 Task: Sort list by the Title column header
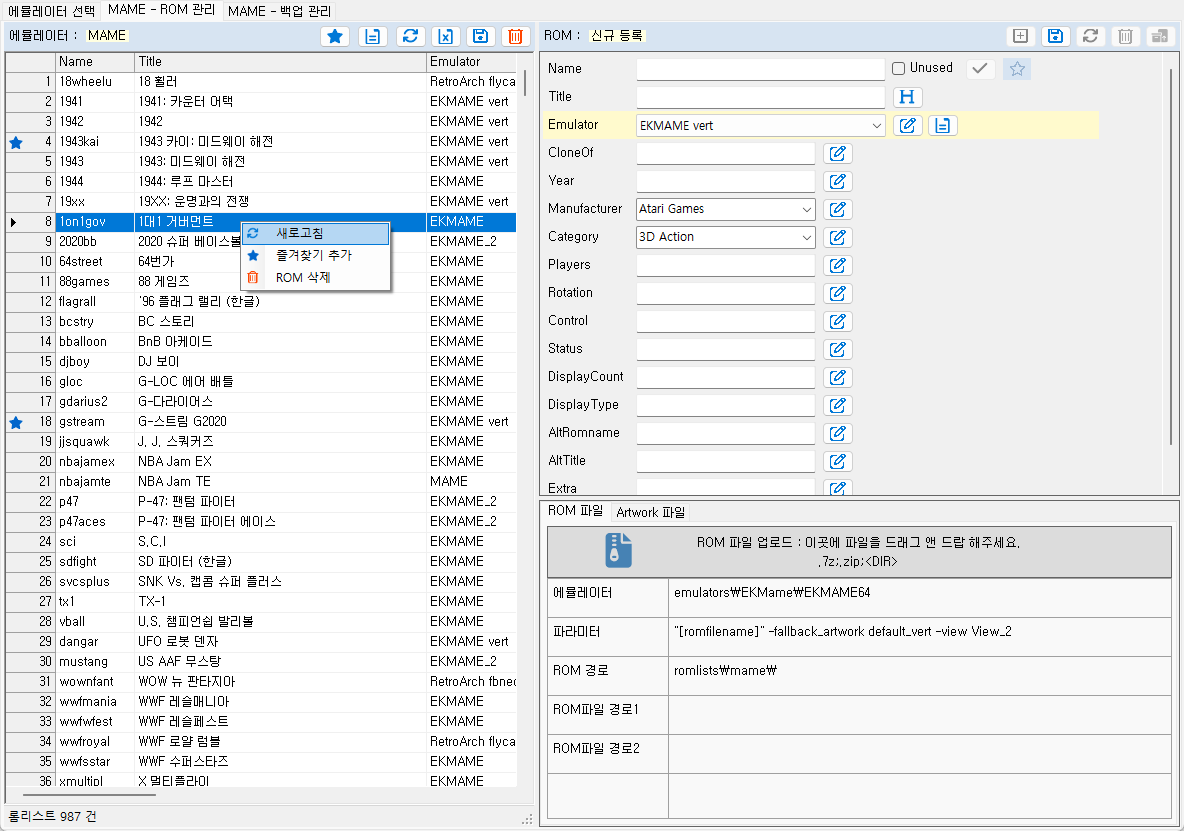click(280, 61)
